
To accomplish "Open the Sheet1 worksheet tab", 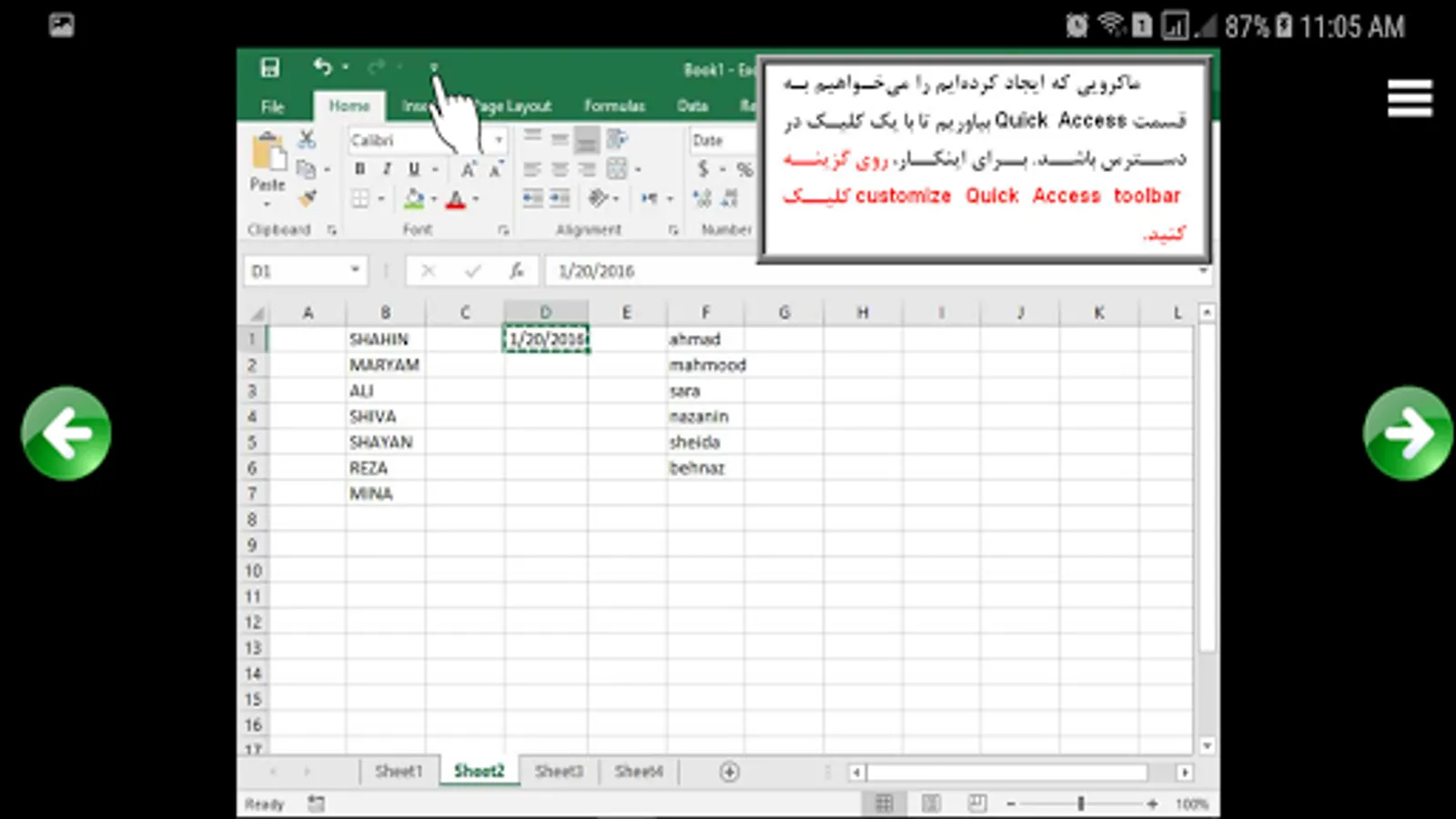I will [x=399, y=772].
